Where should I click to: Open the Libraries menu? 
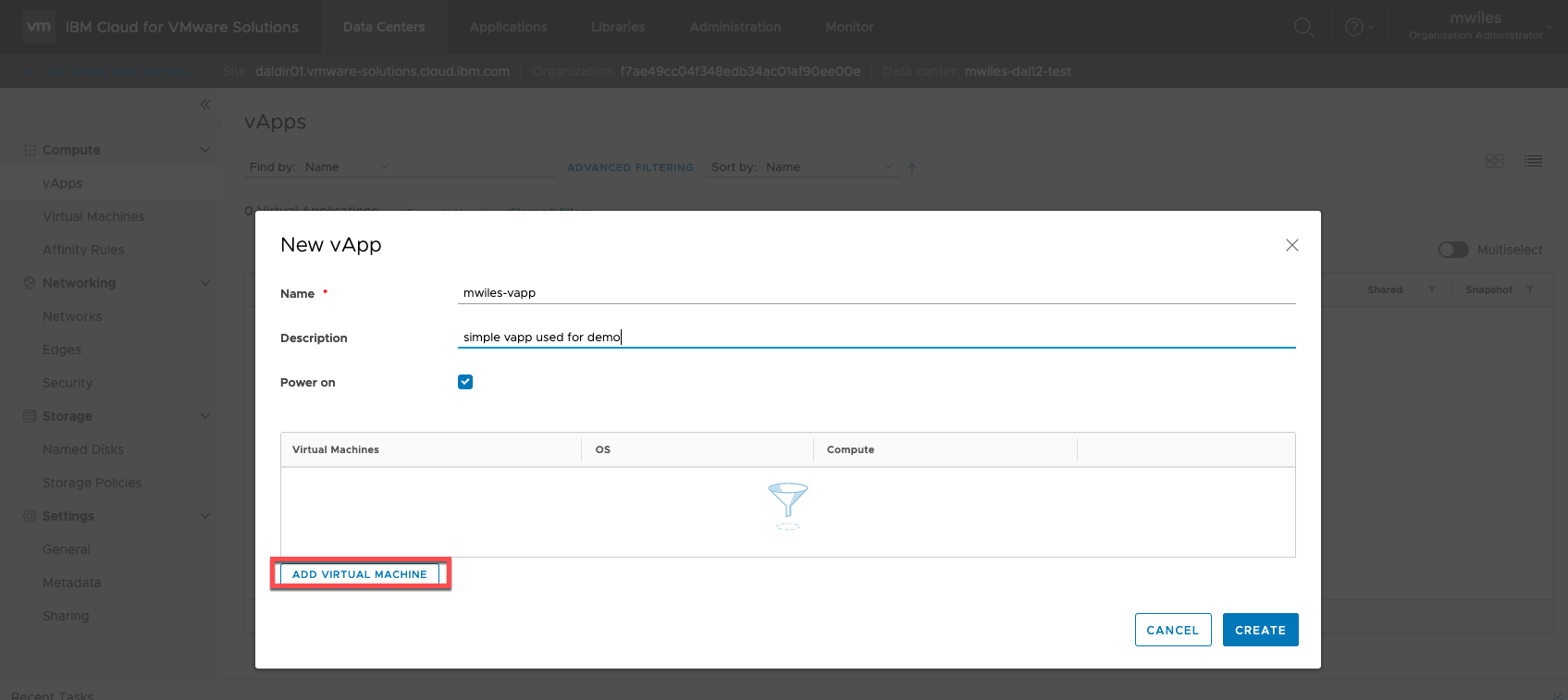(x=618, y=27)
